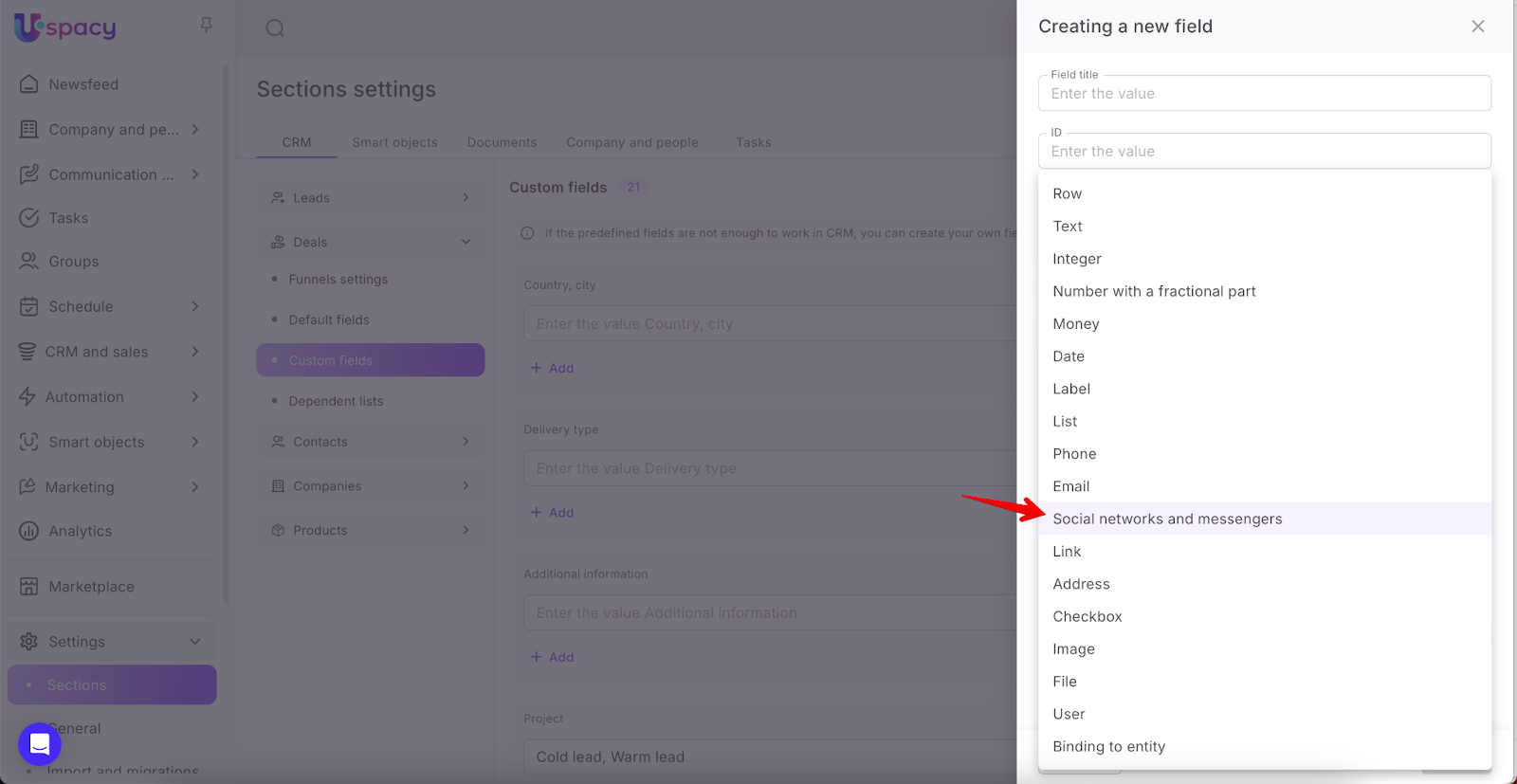The width and height of the screenshot is (1517, 784).
Task: Open search with magnifier icon
Action: click(x=275, y=28)
